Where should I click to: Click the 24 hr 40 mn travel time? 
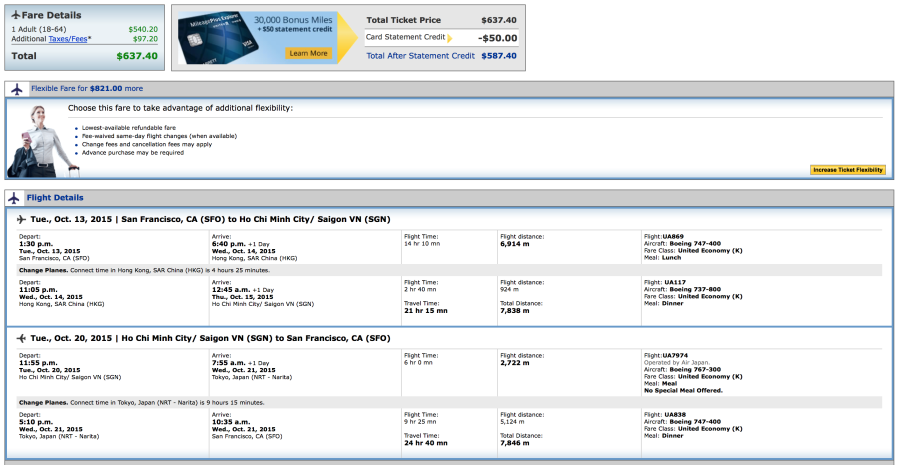tap(426, 443)
